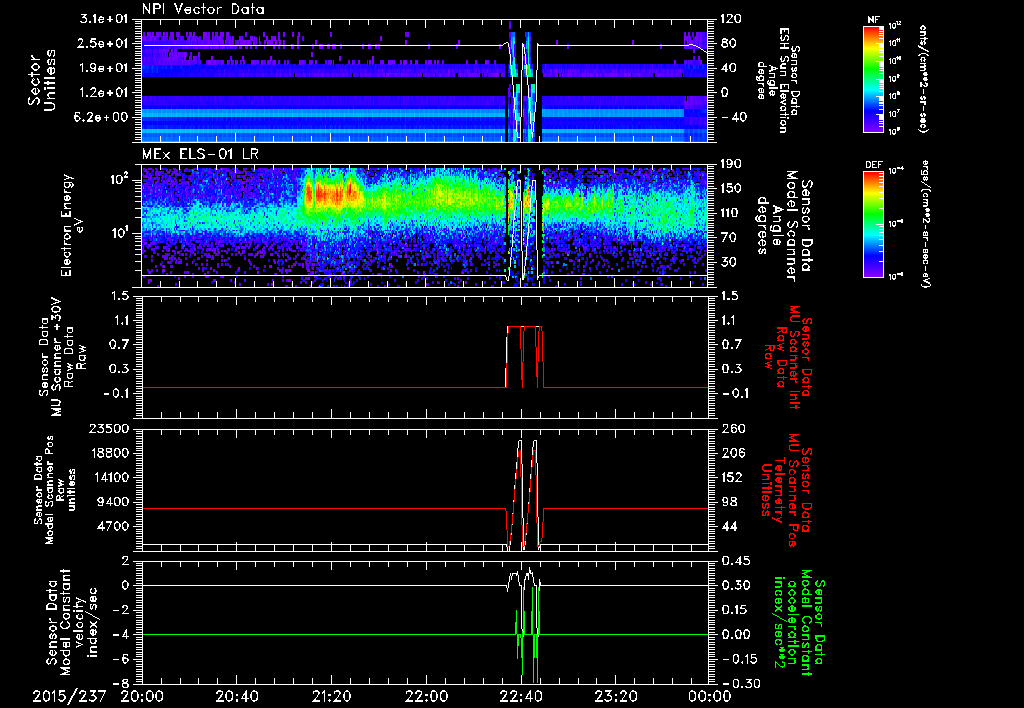Click the '23:20' time tick label
Screen dimensions: 1024x708
click(x=616, y=697)
